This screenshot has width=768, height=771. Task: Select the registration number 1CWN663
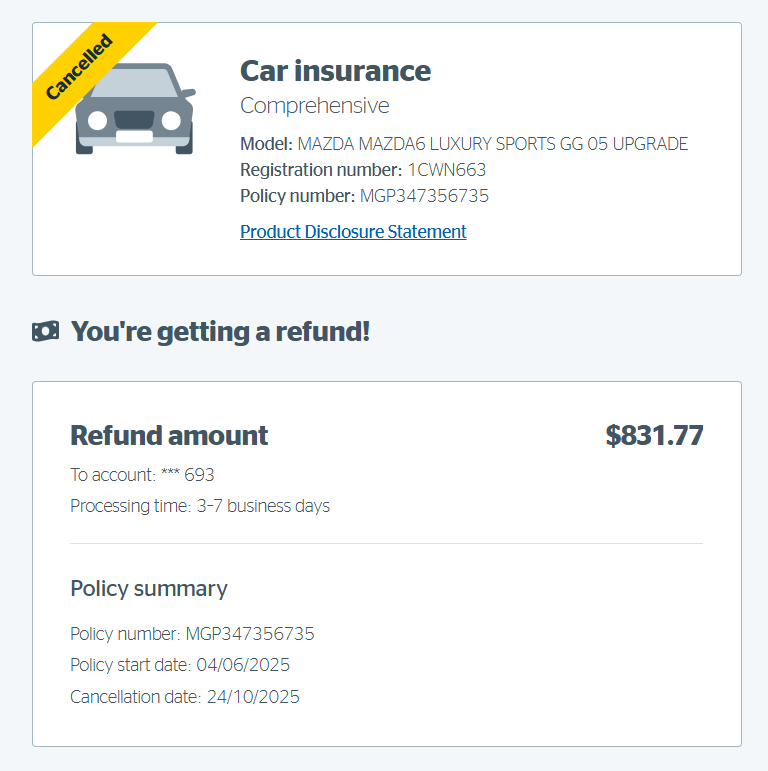pos(446,170)
